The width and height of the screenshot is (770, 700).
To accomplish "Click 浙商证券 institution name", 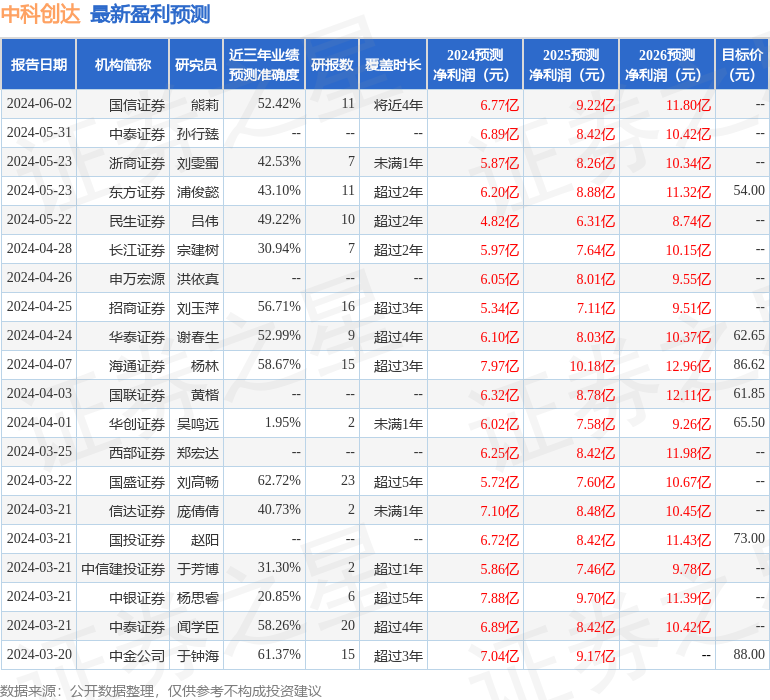I will tap(137, 163).
